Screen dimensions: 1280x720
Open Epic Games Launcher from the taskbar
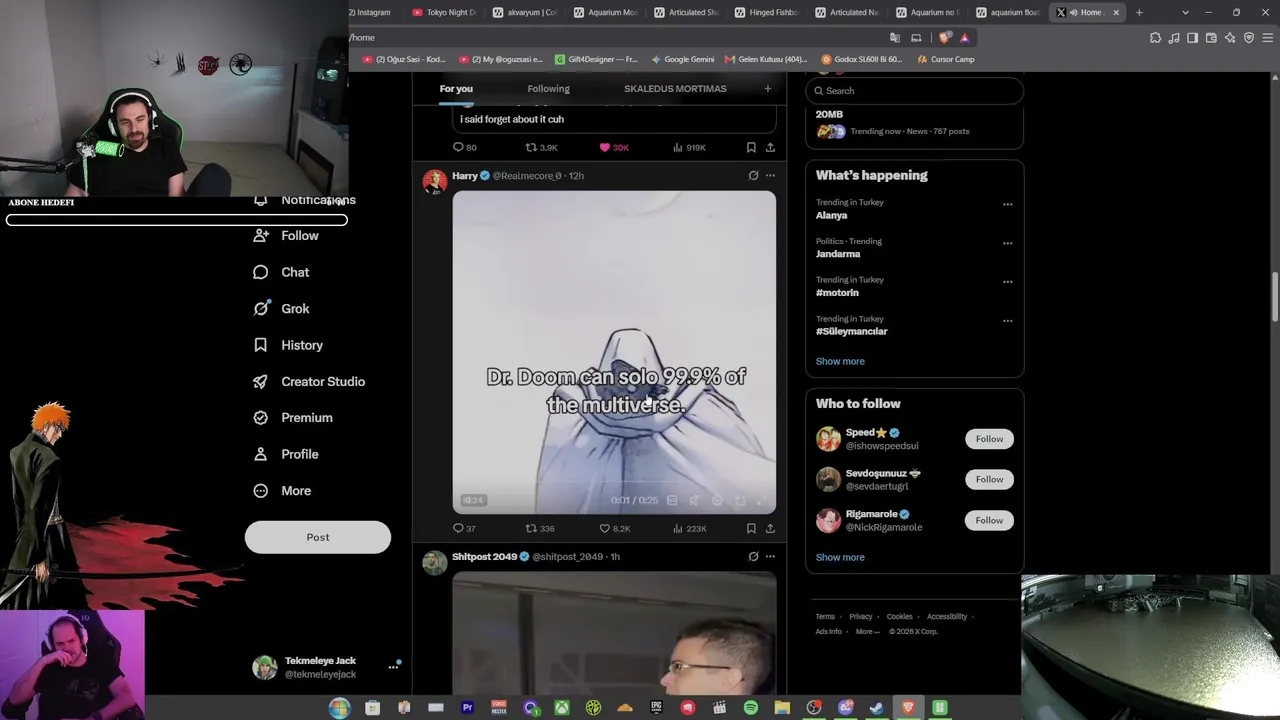point(656,708)
